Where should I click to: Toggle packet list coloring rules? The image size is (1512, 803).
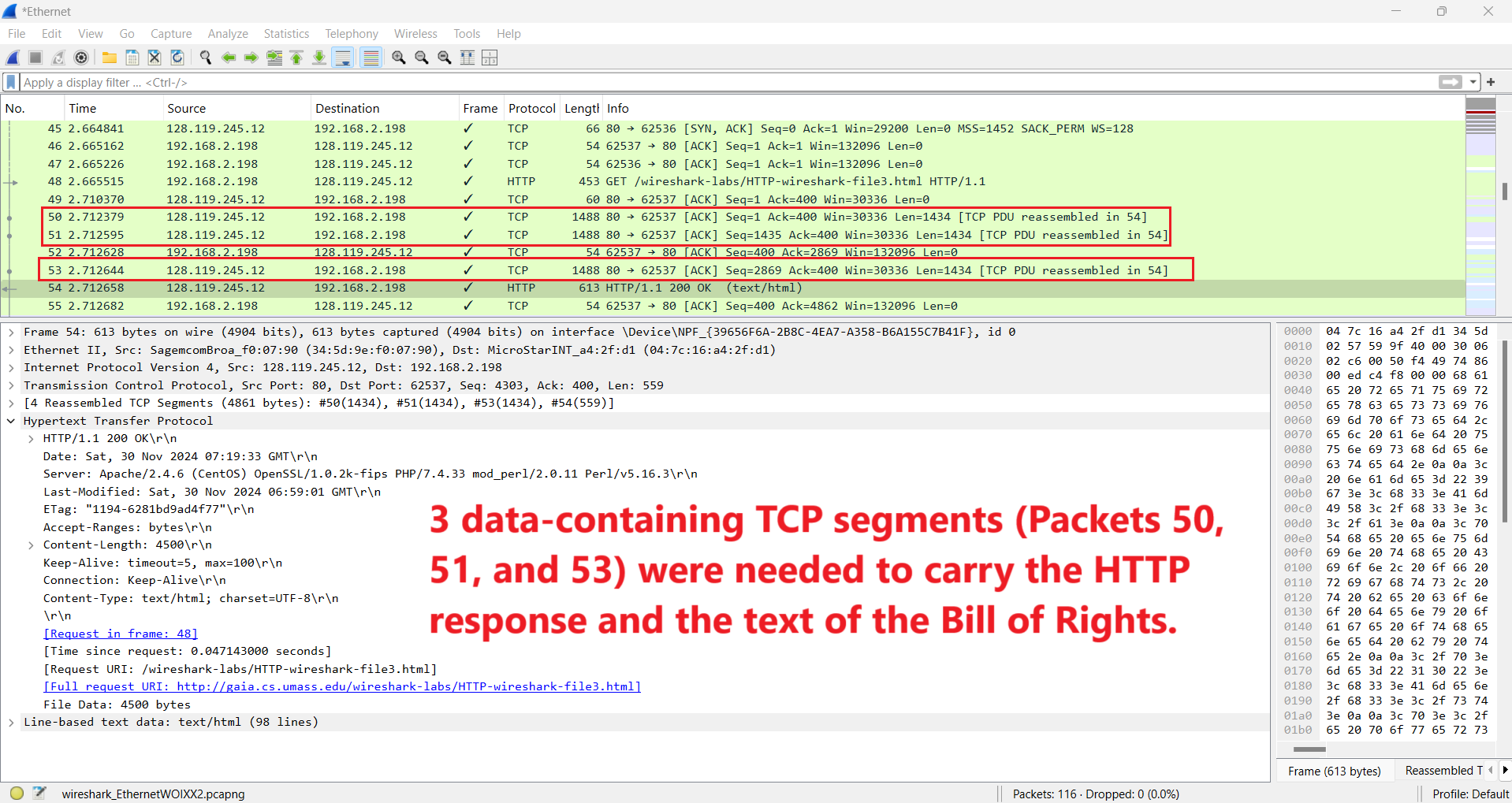tap(371, 58)
